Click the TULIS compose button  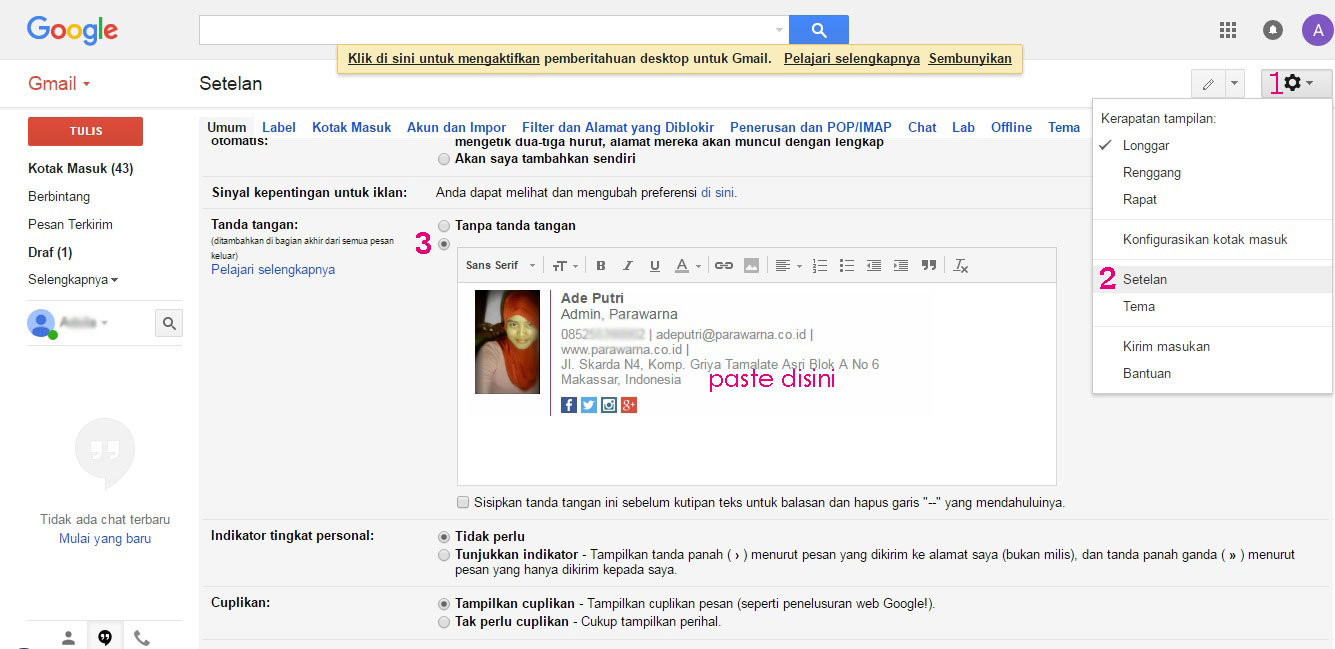(x=85, y=131)
